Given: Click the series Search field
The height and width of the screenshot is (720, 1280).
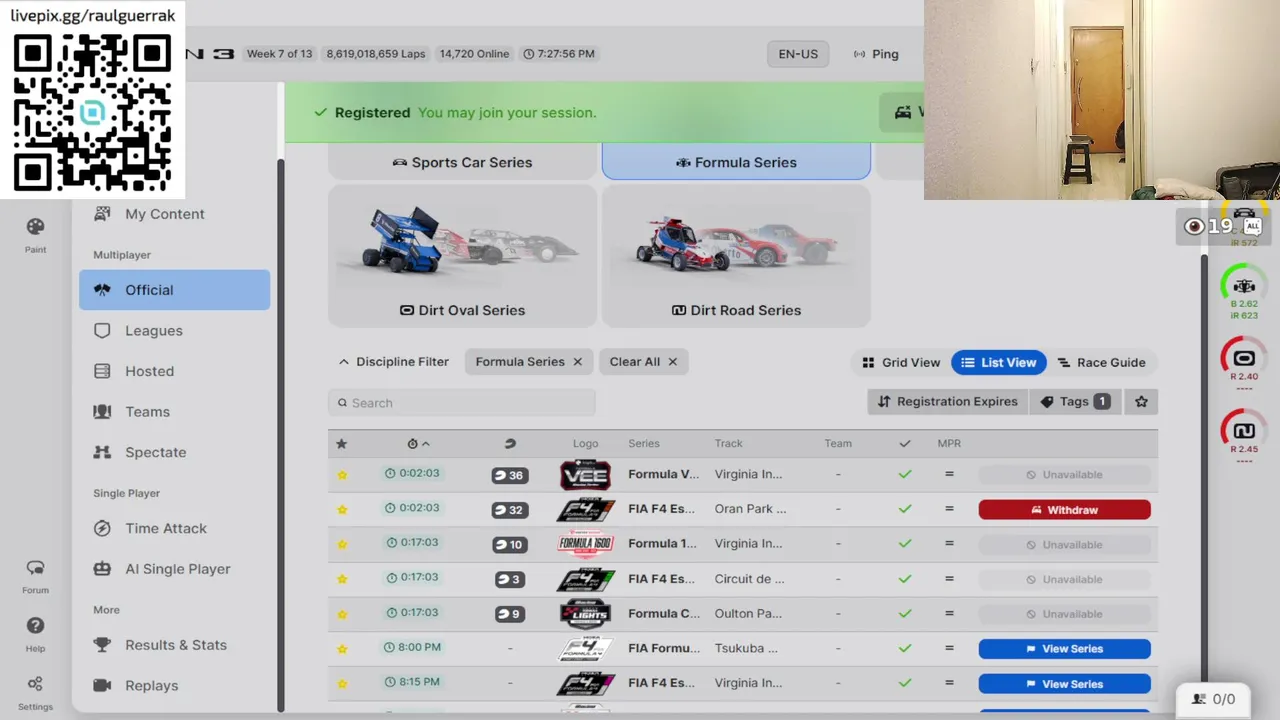Looking at the screenshot, I should click(462, 403).
